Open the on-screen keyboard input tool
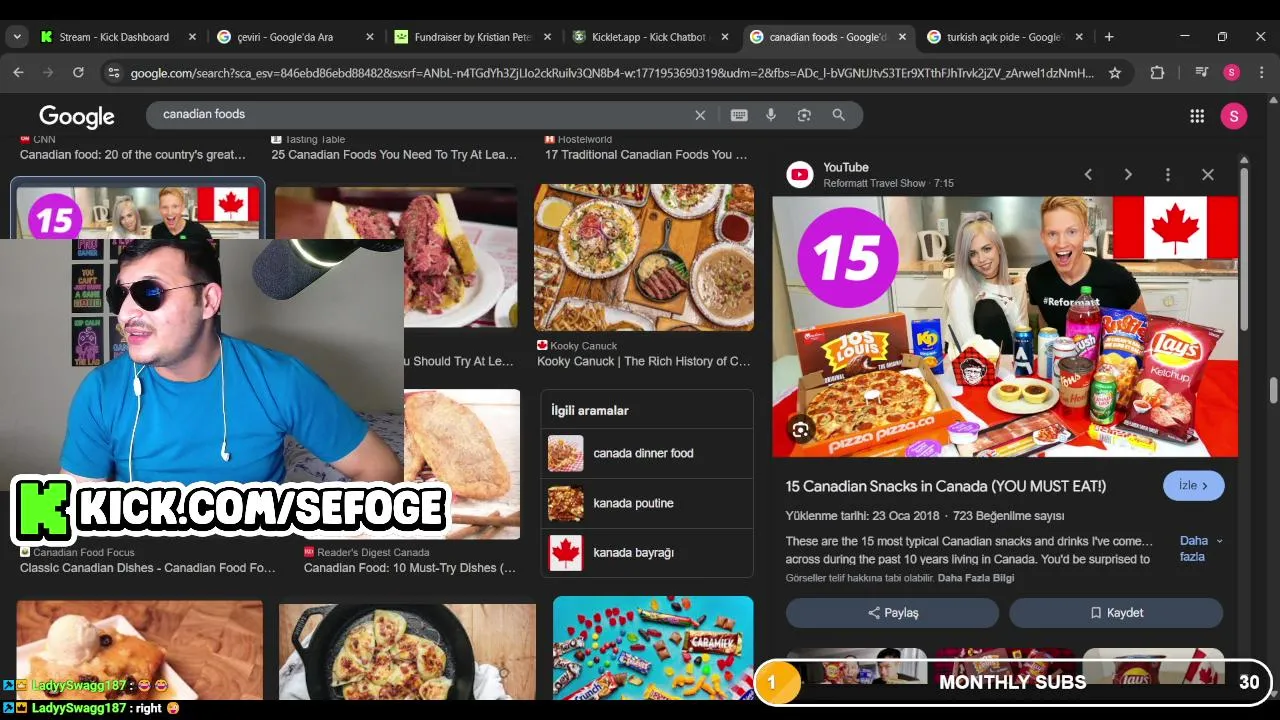1280x720 pixels. pos(739,115)
